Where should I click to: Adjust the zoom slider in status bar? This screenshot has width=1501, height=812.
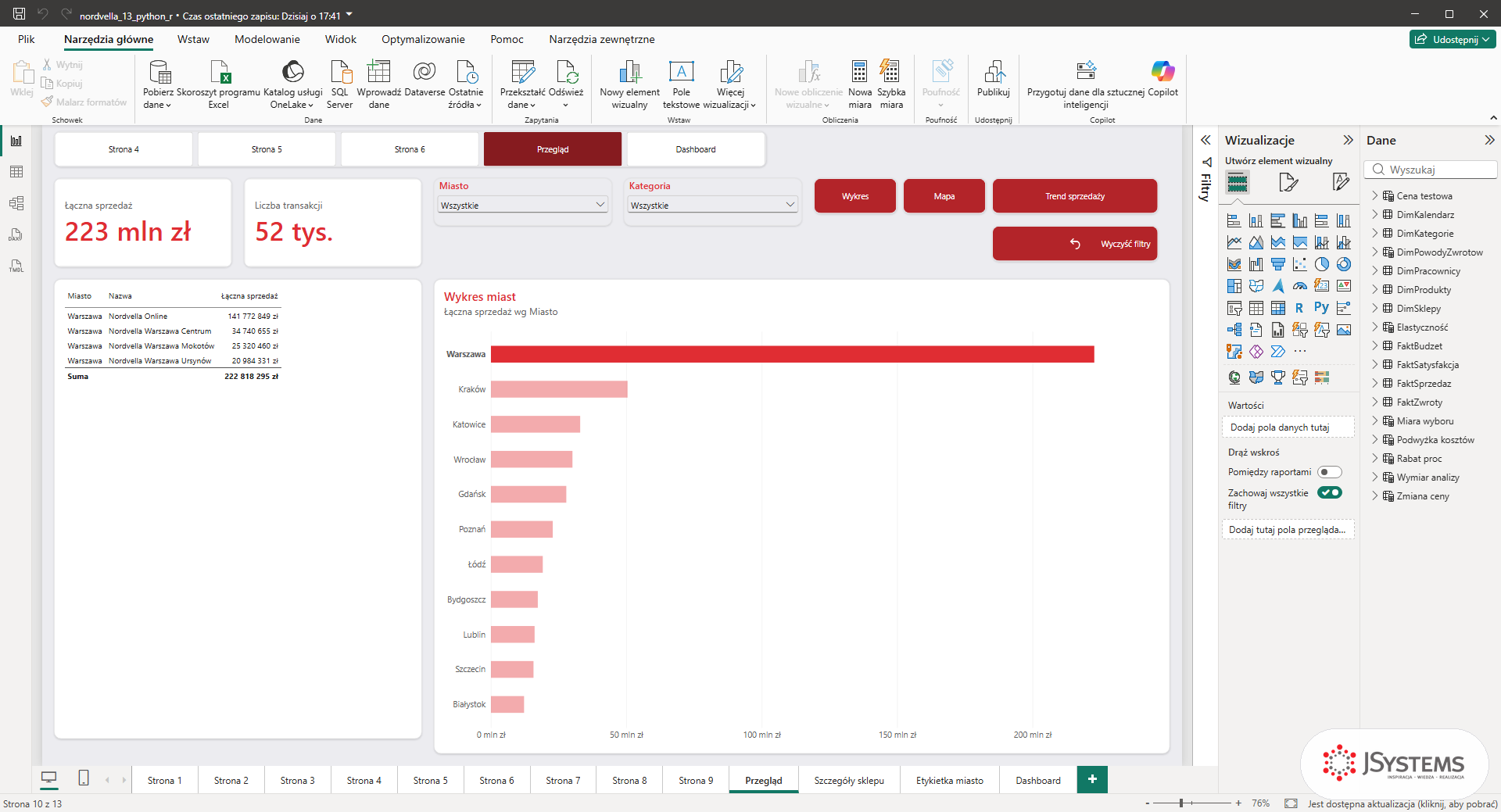[x=1181, y=803]
